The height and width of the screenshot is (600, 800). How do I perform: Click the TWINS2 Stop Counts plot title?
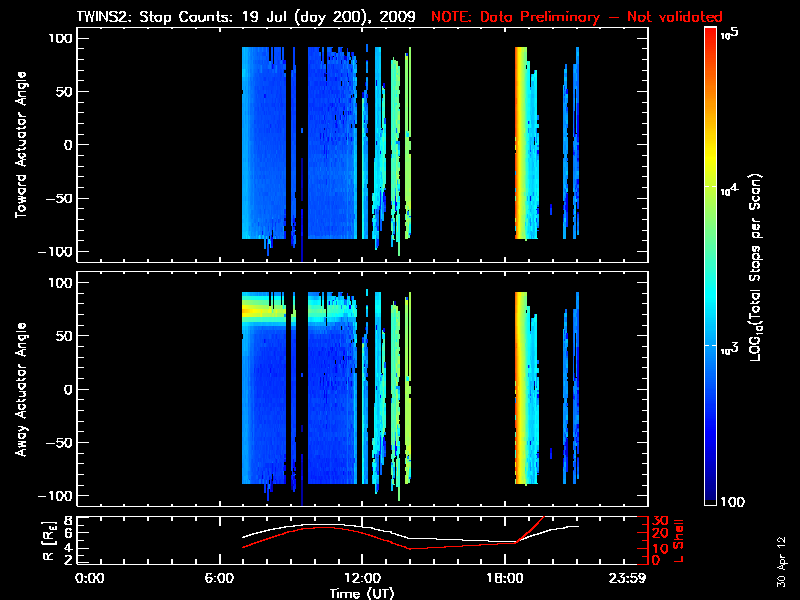[x=245, y=17]
